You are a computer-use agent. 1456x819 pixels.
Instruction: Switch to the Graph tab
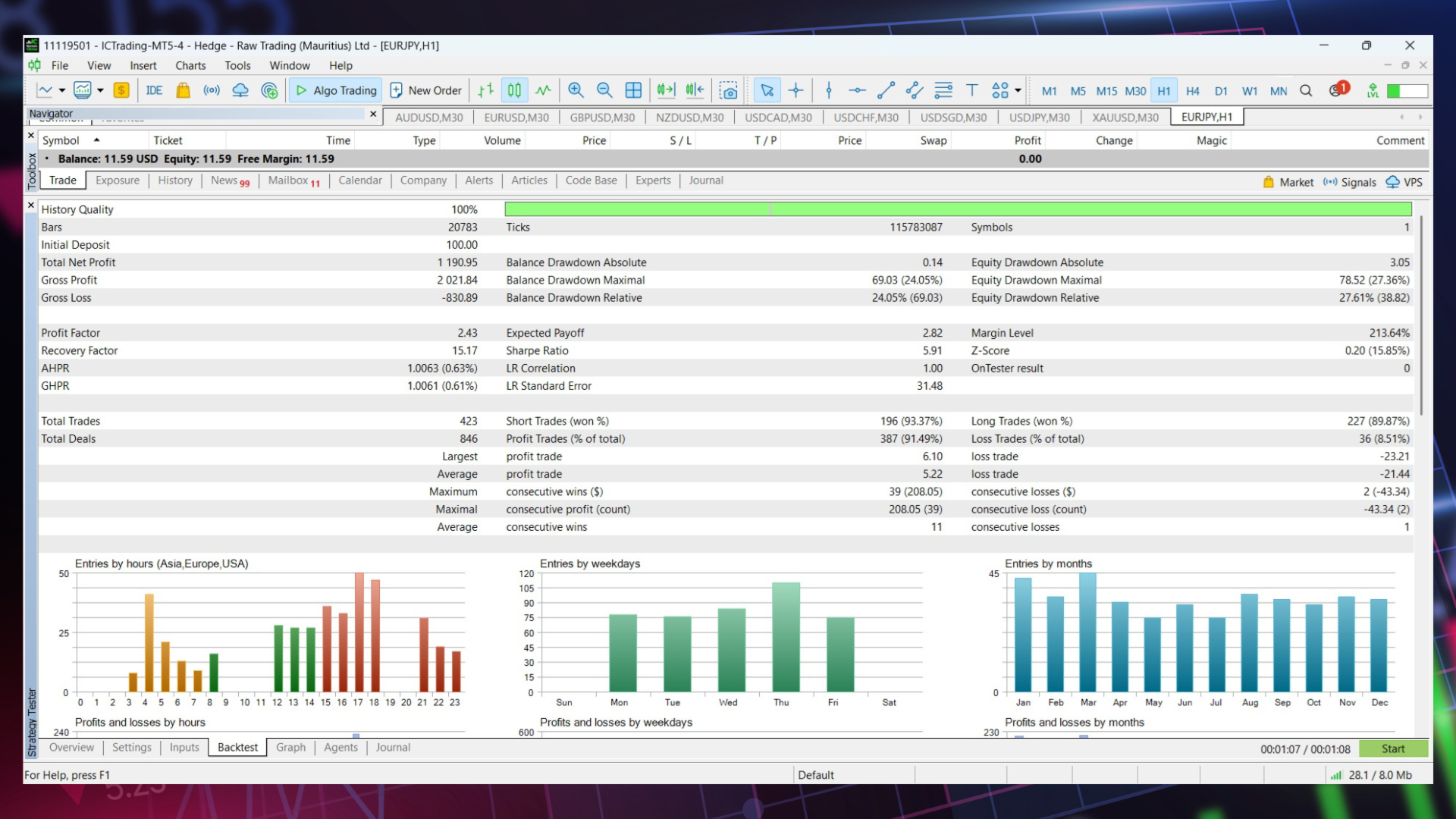[290, 747]
